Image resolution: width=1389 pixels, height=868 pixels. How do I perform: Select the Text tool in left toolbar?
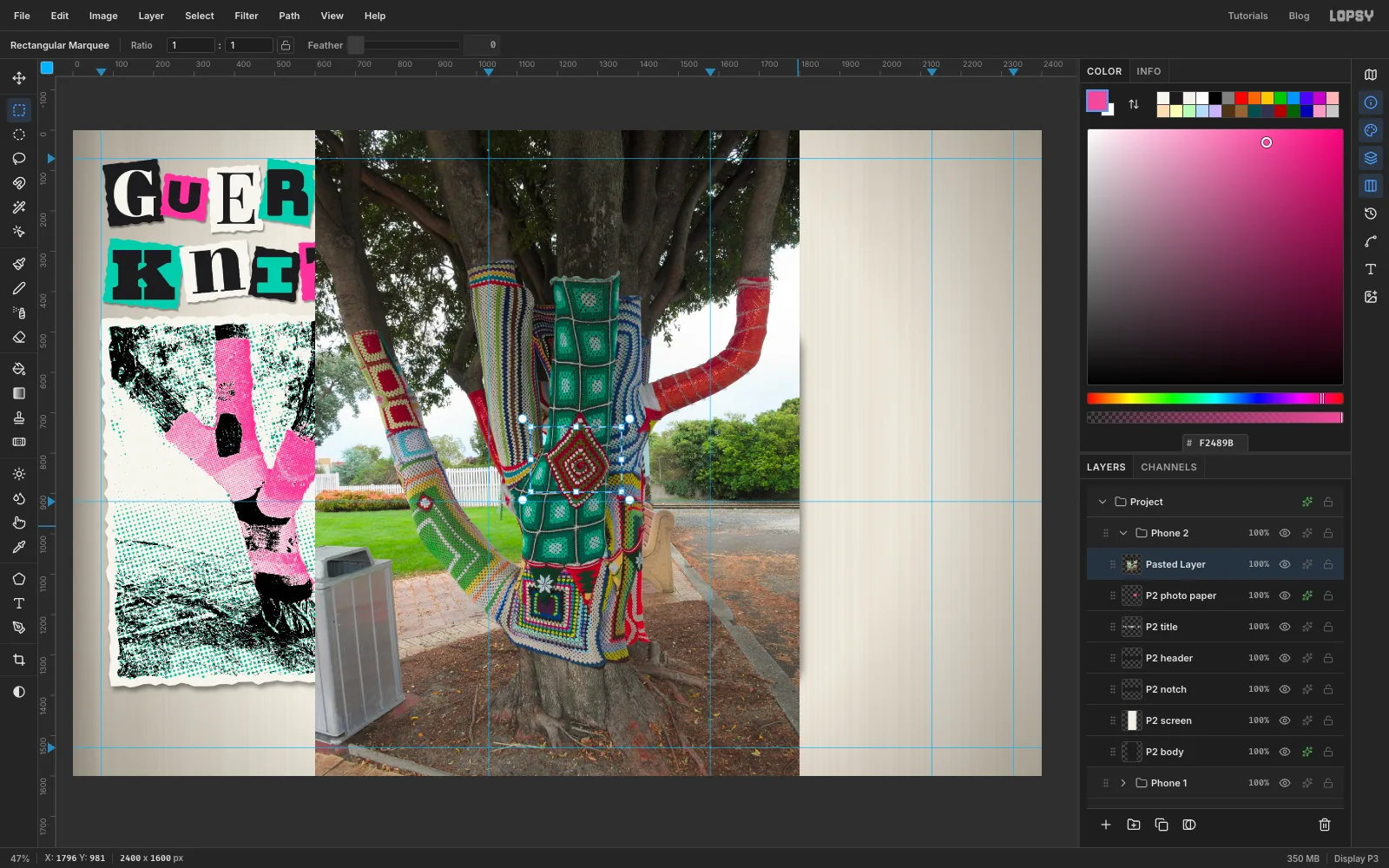pos(19,603)
